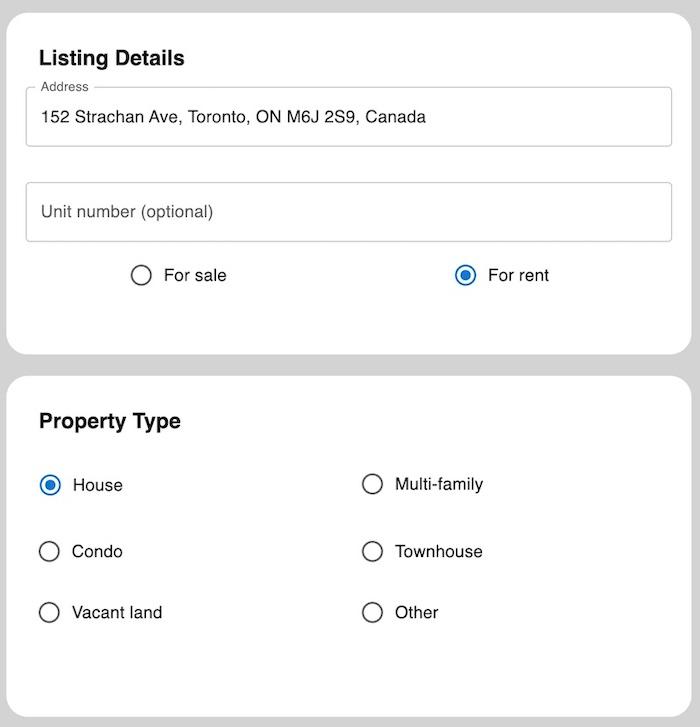Image resolution: width=700 pixels, height=727 pixels.
Task: Click the "For sale" label text
Action: click(x=195, y=275)
